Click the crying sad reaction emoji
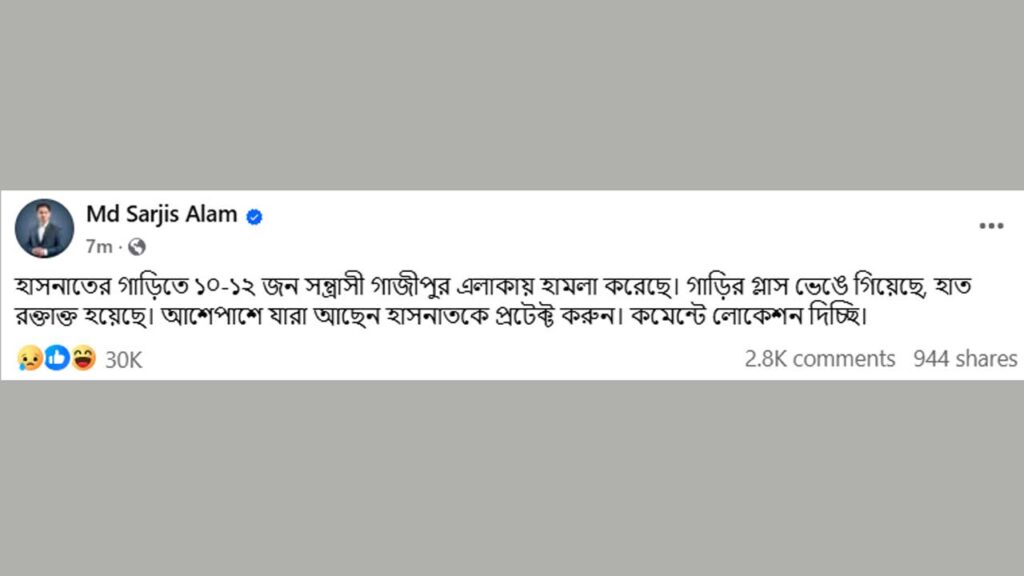 pyautogui.click(x=30, y=358)
